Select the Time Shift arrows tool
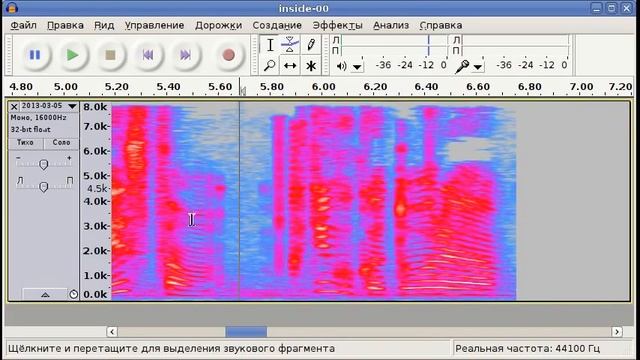This screenshot has height=360, width=640. [x=290, y=65]
